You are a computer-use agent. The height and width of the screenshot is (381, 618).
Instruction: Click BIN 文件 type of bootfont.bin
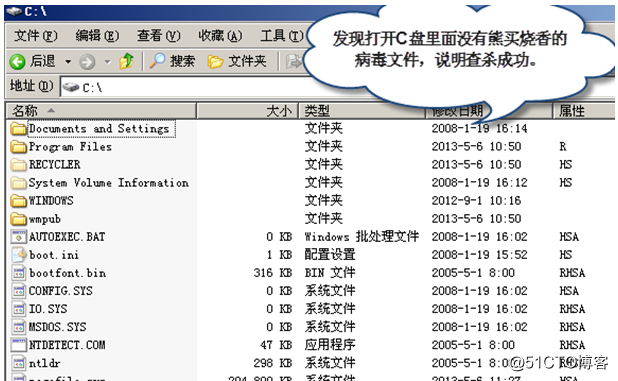(330, 273)
